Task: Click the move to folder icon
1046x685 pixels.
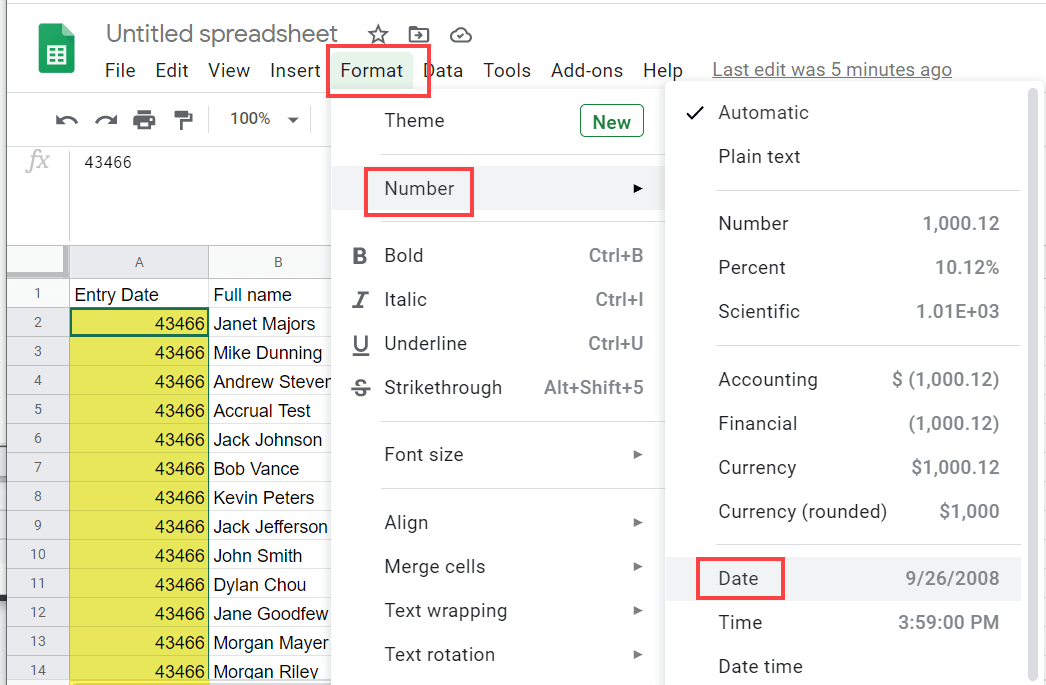Action: [x=418, y=34]
